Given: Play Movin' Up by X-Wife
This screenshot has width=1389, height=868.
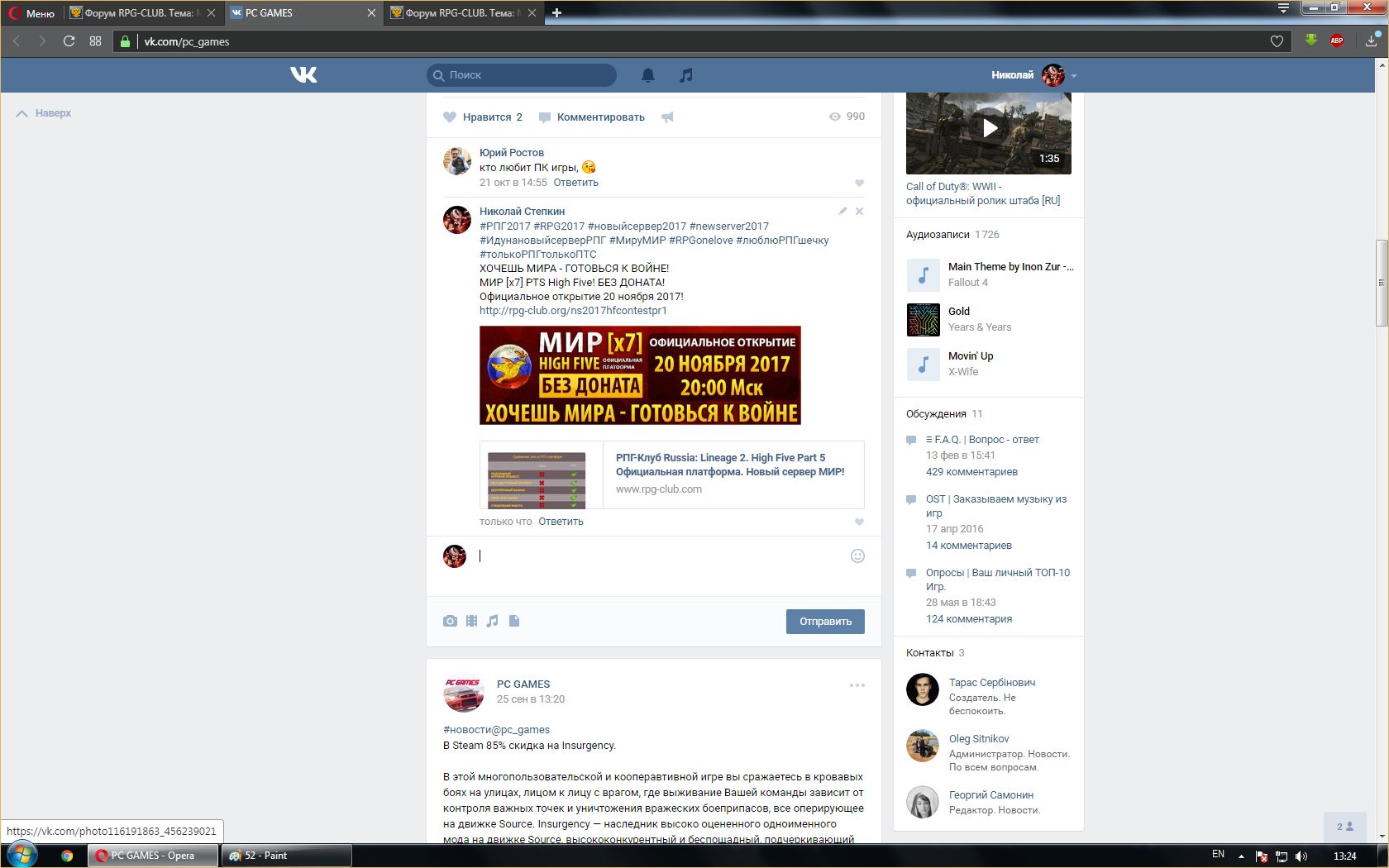Looking at the screenshot, I should (924, 365).
